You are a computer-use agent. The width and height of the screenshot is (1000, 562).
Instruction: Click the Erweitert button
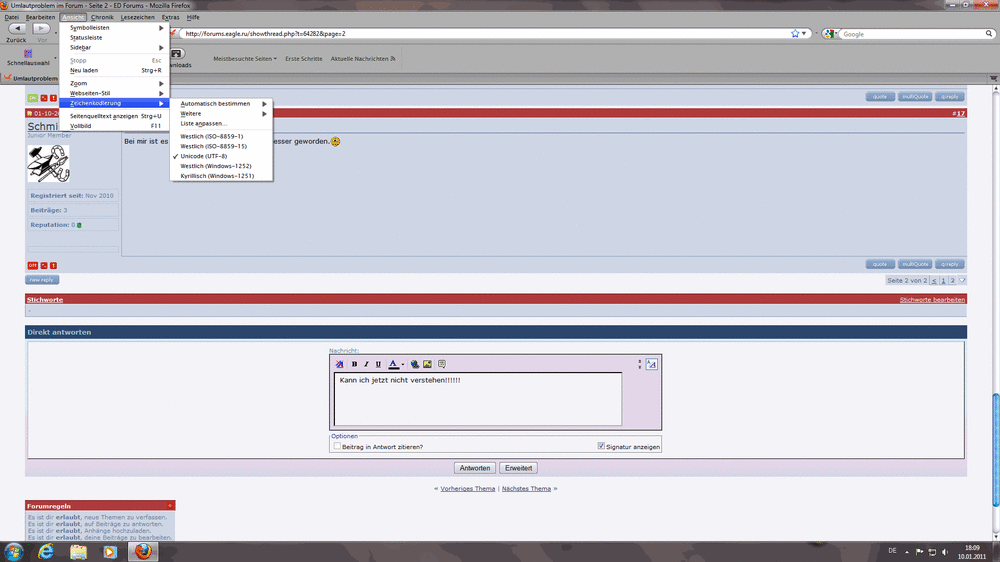click(518, 468)
